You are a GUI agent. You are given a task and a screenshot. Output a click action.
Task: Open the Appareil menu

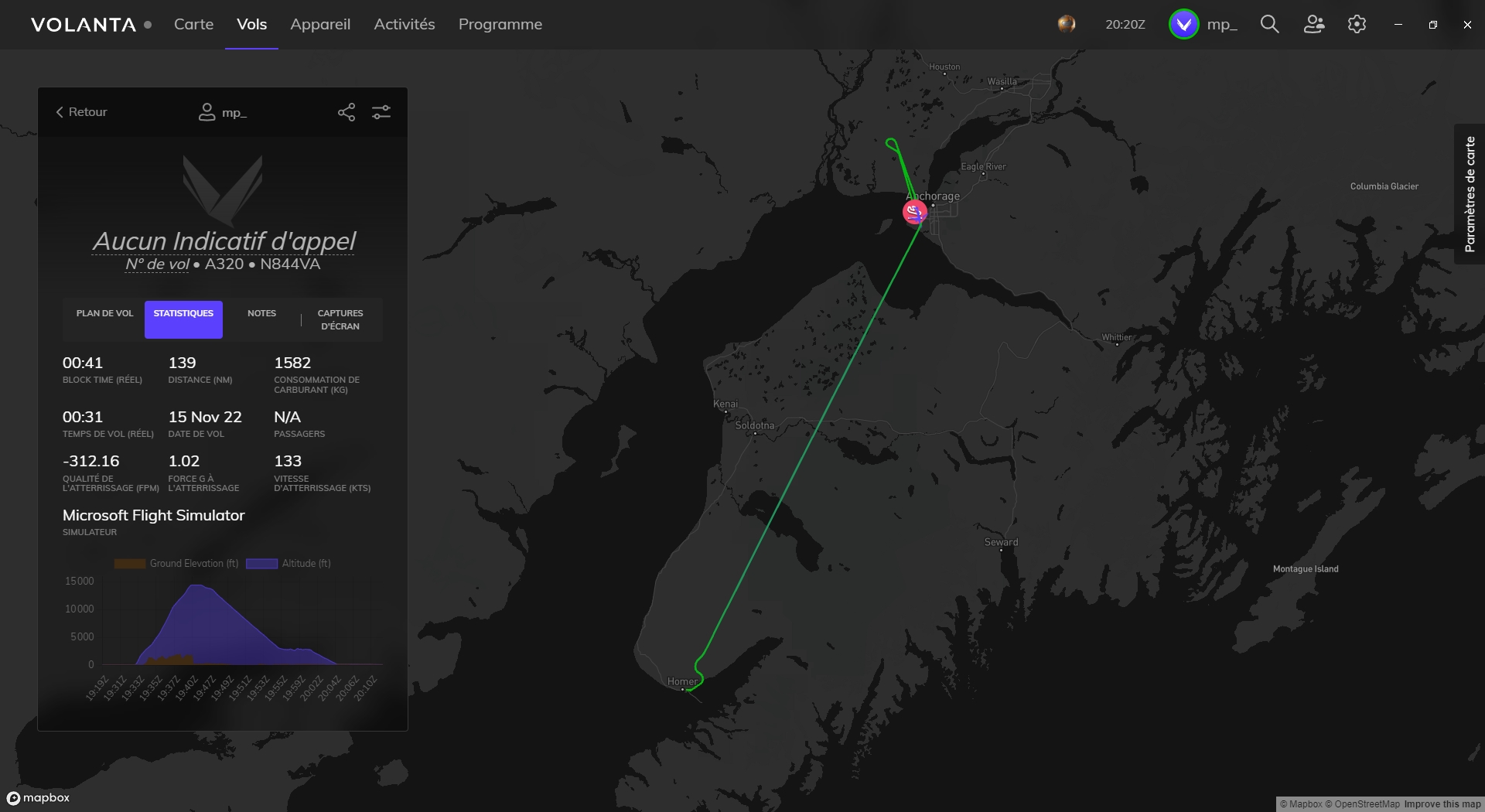320,25
